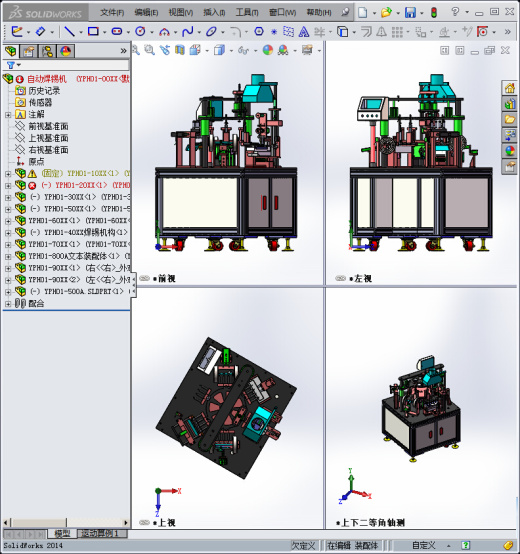Toggle the pin icon on the menu bar
This screenshot has width=520, height=554.
pyautogui.click(x=345, y=12)
